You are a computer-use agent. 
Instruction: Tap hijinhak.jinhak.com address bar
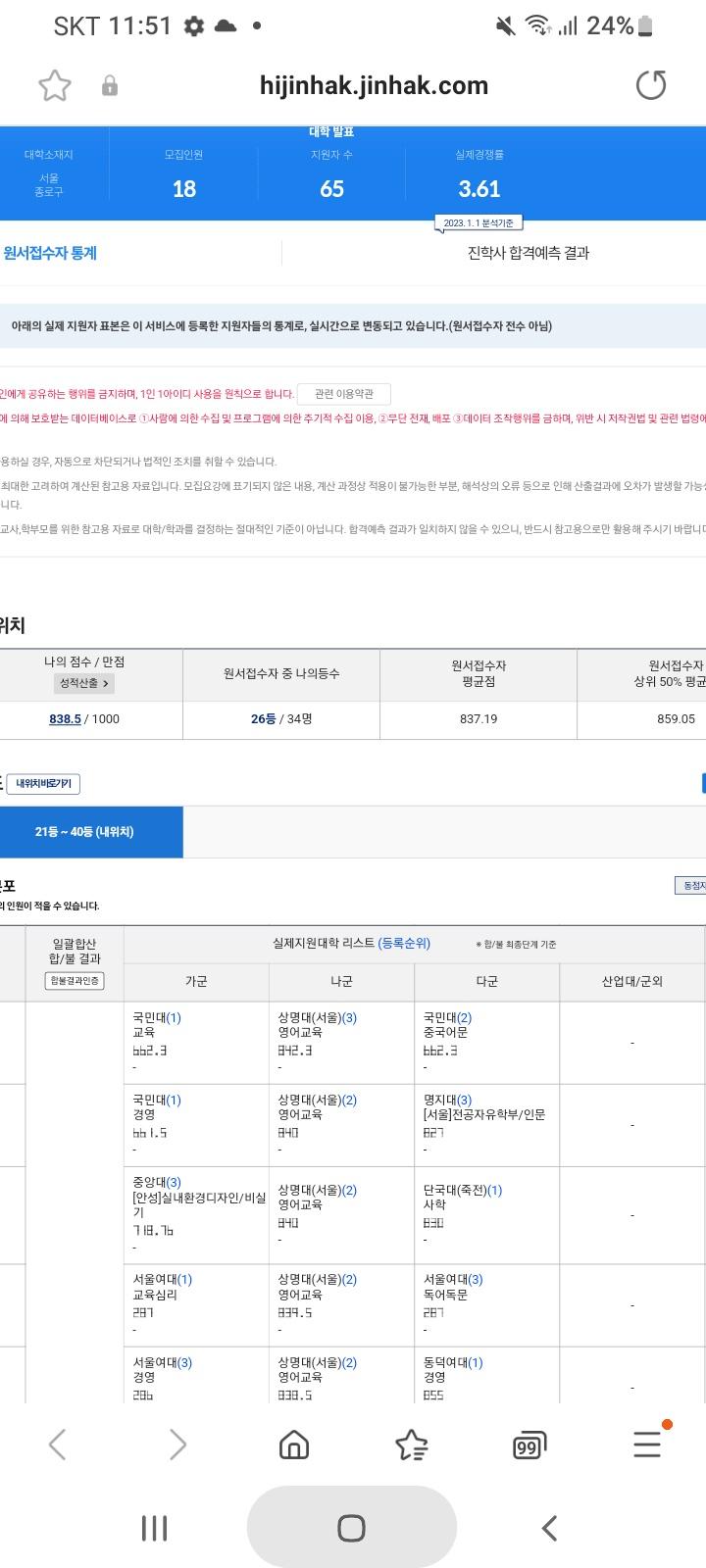pyautogui.click(x=374, y=86)
